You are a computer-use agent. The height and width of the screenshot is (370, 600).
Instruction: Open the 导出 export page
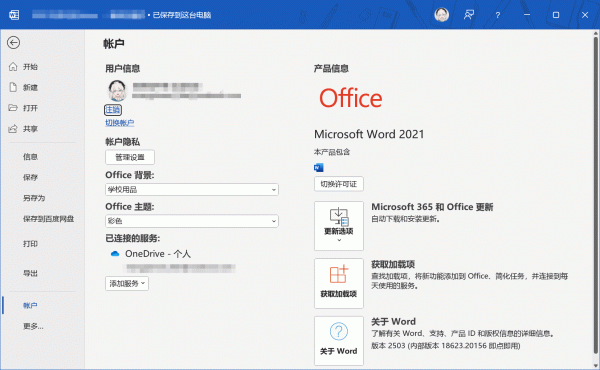pyautogui.click(x=30, y=273)
